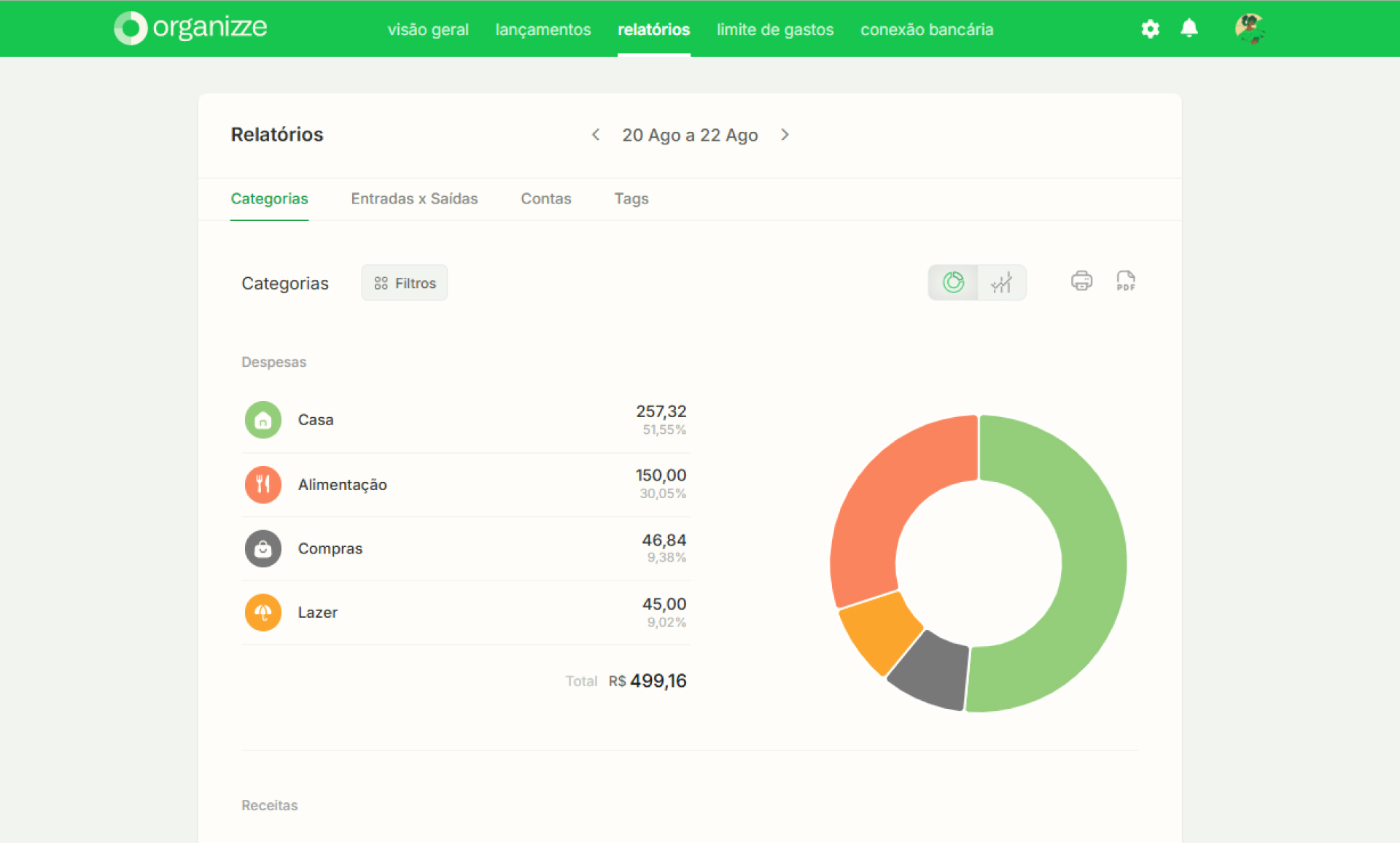Go to next date range
This screenshot has width=1400, height=843.
click(x=785, y=135)
